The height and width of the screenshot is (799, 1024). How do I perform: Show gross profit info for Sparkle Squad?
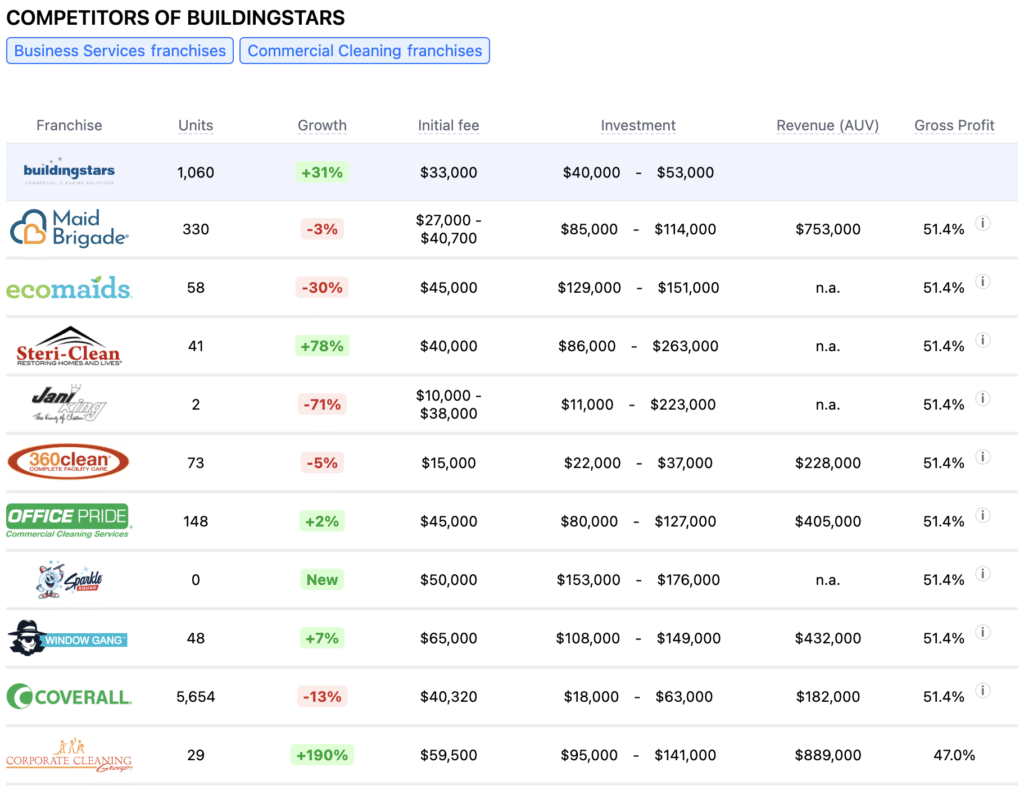point(982,573)
